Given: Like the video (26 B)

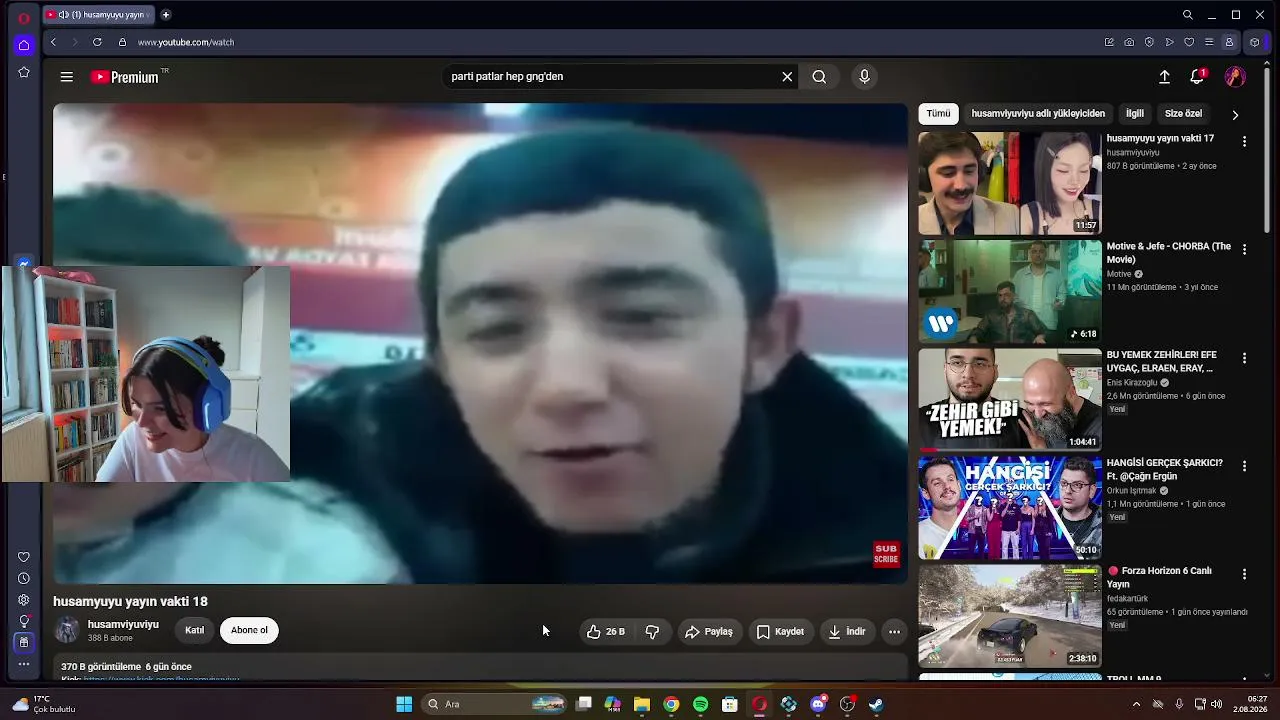Looking at the screenshot, I should (606, 631).
